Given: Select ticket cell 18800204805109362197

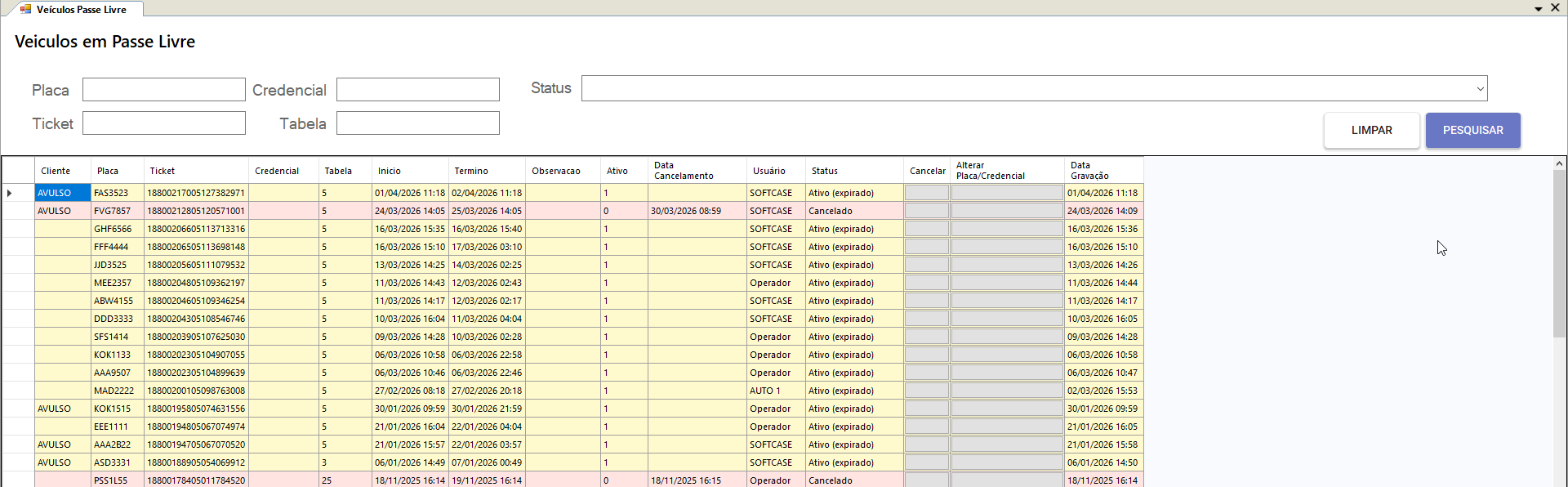Looking at the screenshot, I should (196, 283).
